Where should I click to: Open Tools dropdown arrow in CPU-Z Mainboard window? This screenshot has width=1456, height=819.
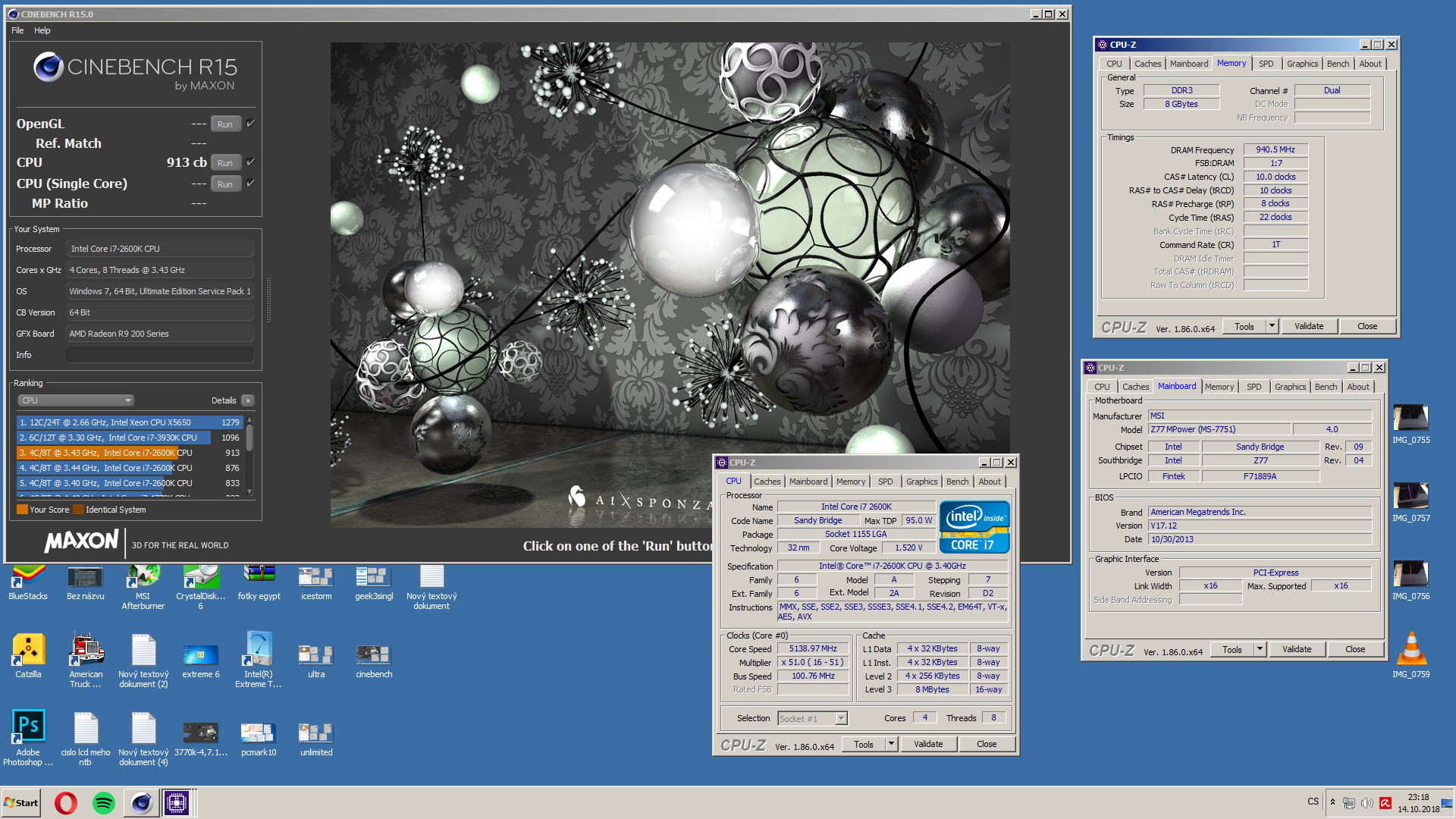tap(1260, 649)
